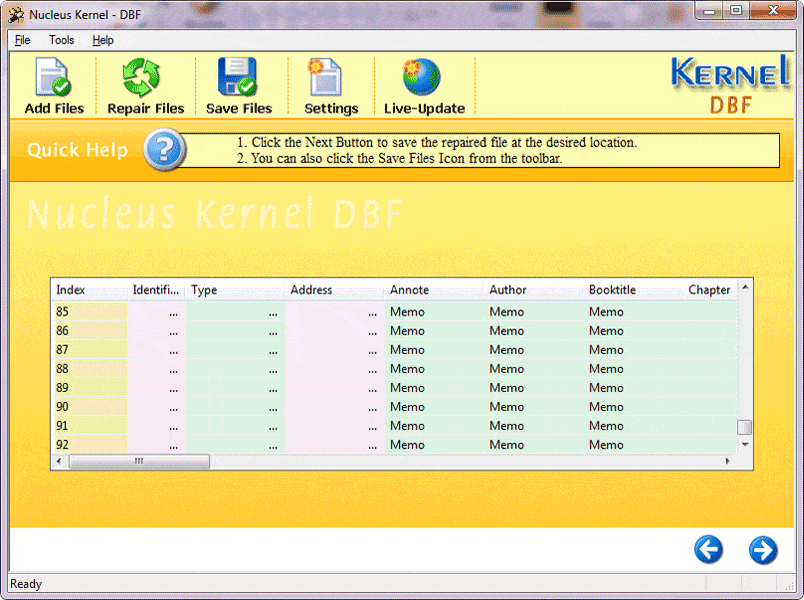Click the Author column header

pos(507,290)
